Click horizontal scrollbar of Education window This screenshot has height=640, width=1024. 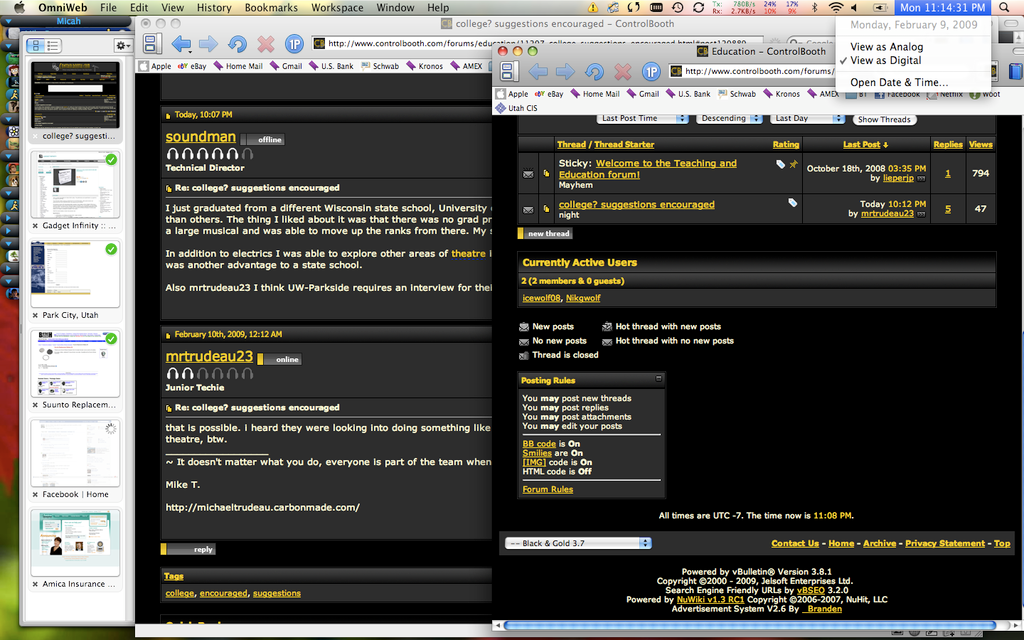[749, 626]
